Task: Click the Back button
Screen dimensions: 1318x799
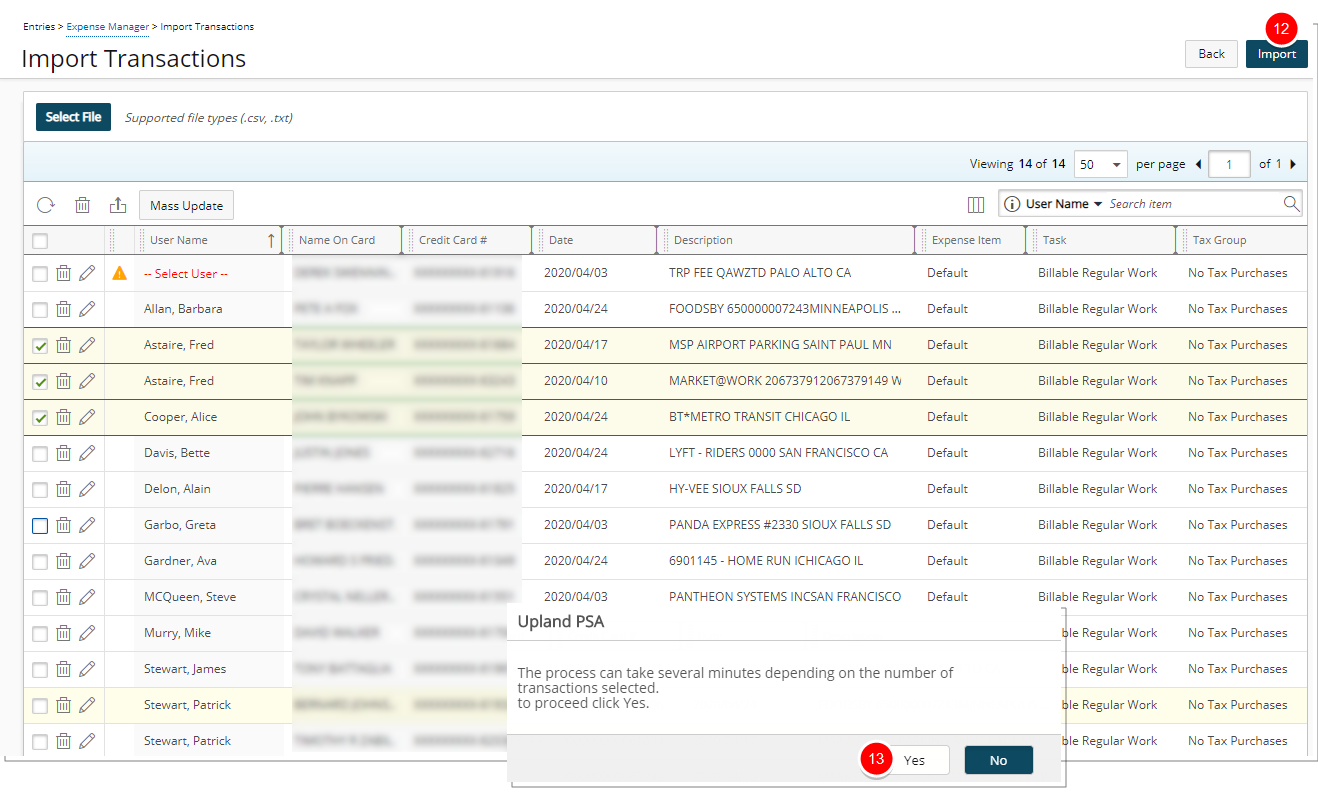Action: point(1211,54)
